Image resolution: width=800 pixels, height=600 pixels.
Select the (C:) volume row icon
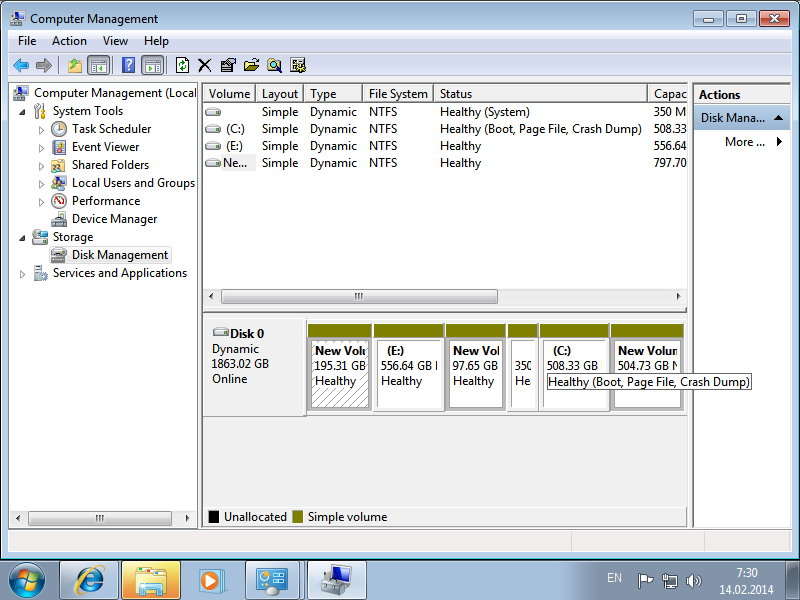(213, 129)
